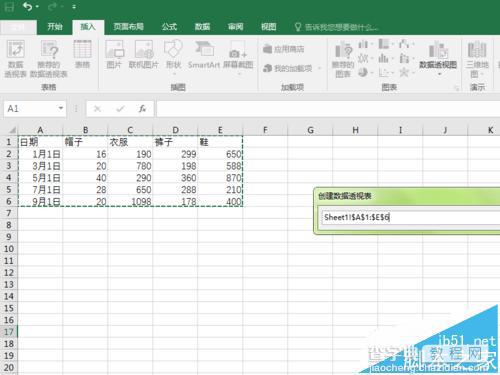Select the 插入 (Insert) tab
This screenshot has width=500, height=375.
point(88,27)
